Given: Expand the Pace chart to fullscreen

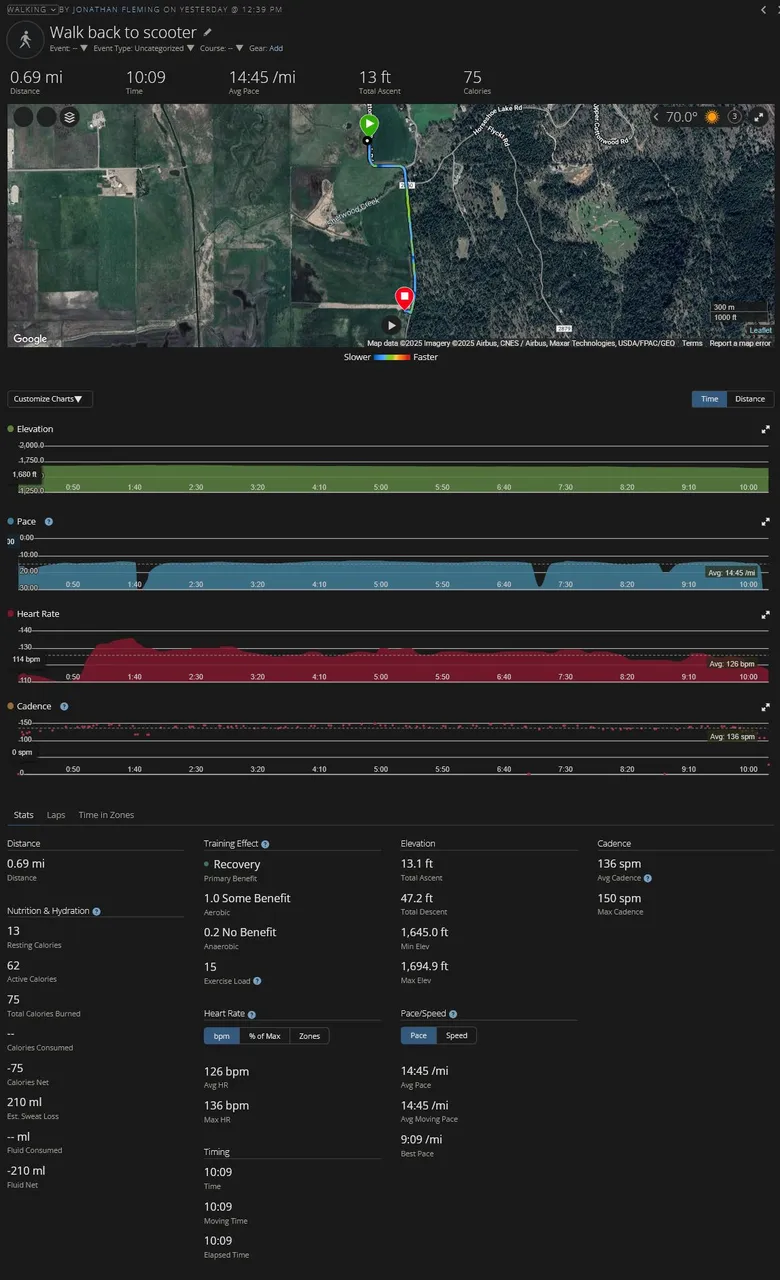Looking at the screenshot, I should (766, 521).
